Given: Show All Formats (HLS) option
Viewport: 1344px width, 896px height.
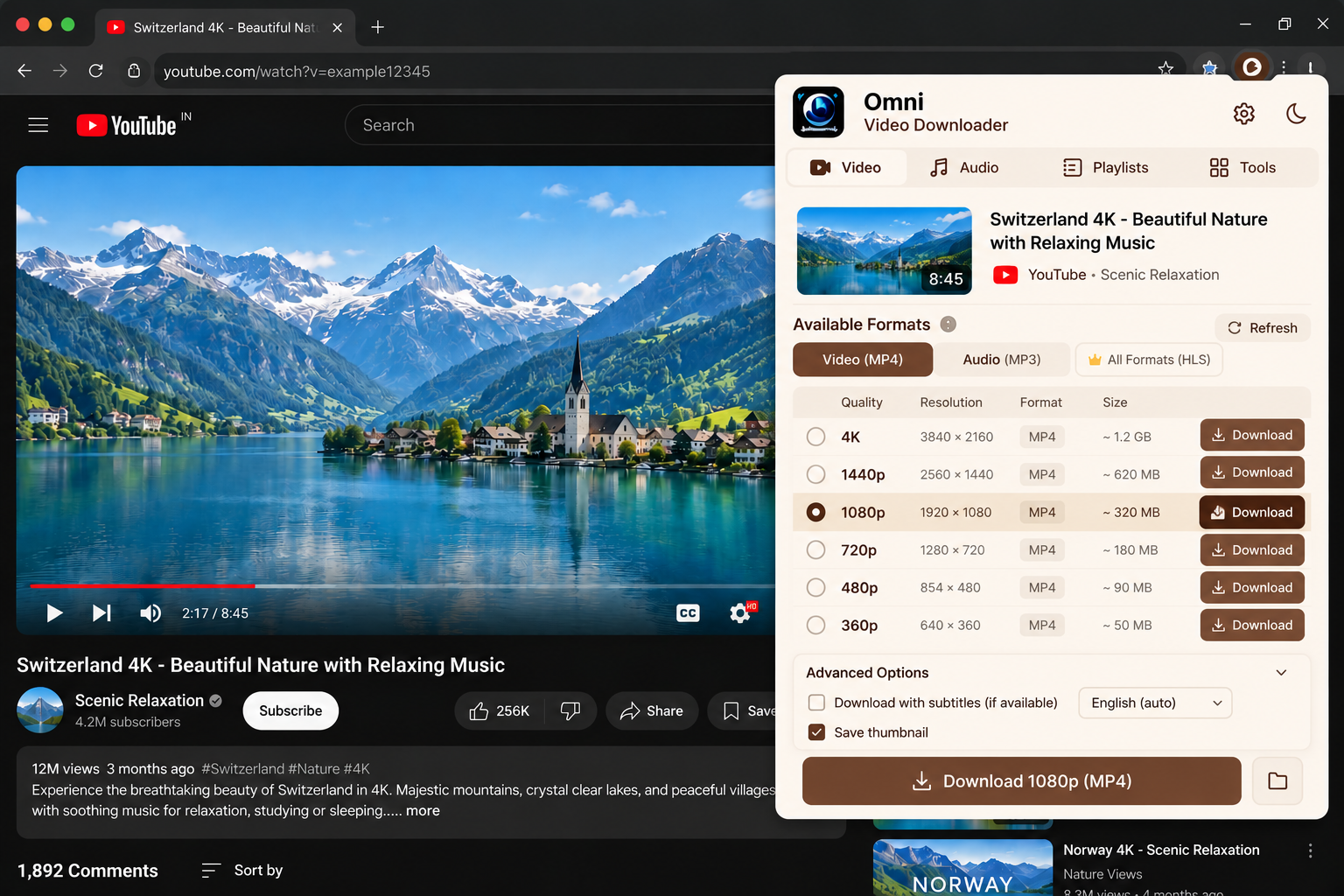Looking at the screenshot, I should tap(1149, 360).
